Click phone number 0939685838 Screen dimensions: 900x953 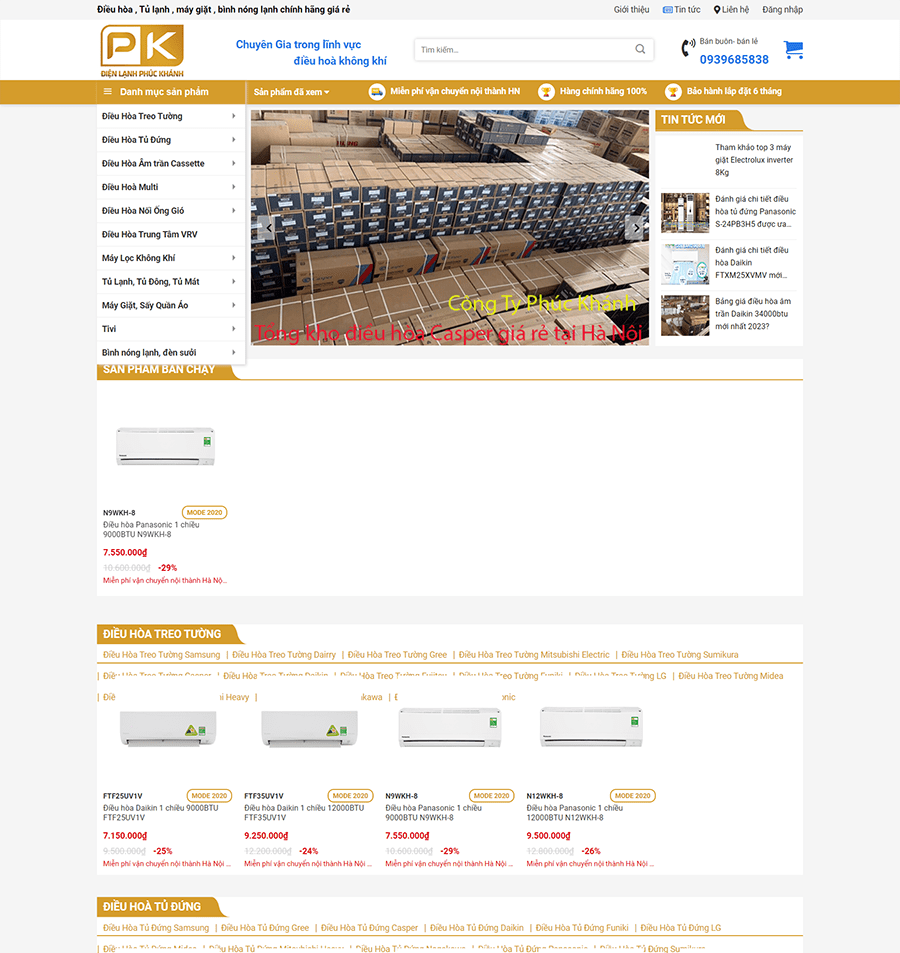click(734, 60)
